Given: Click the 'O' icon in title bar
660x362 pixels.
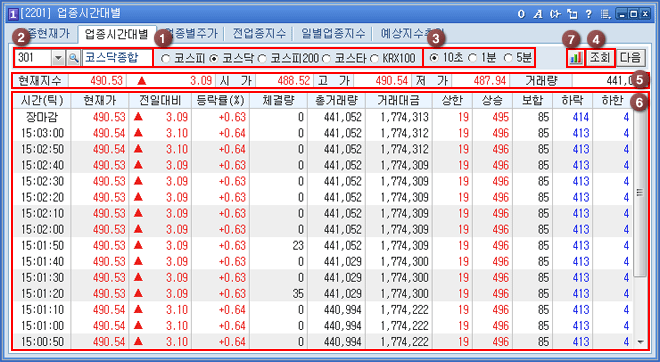Looking at the screenshot, I should pos(521,14).
